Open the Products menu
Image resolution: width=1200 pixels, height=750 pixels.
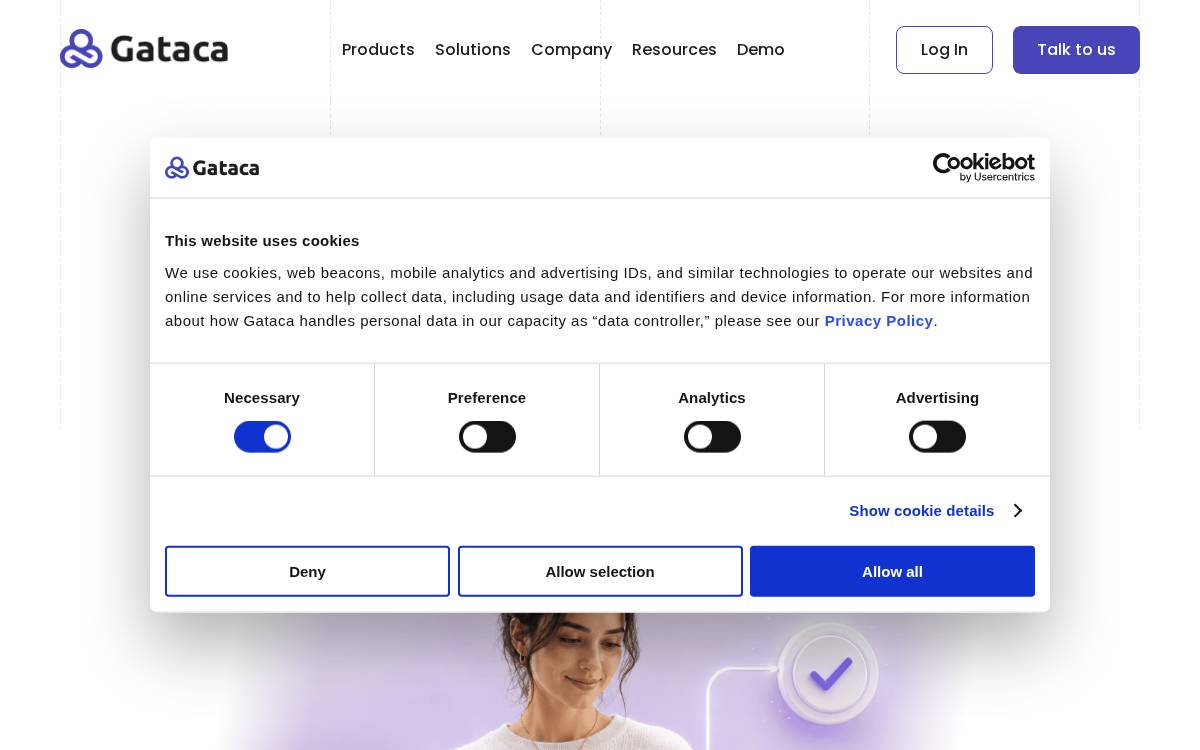378,50
